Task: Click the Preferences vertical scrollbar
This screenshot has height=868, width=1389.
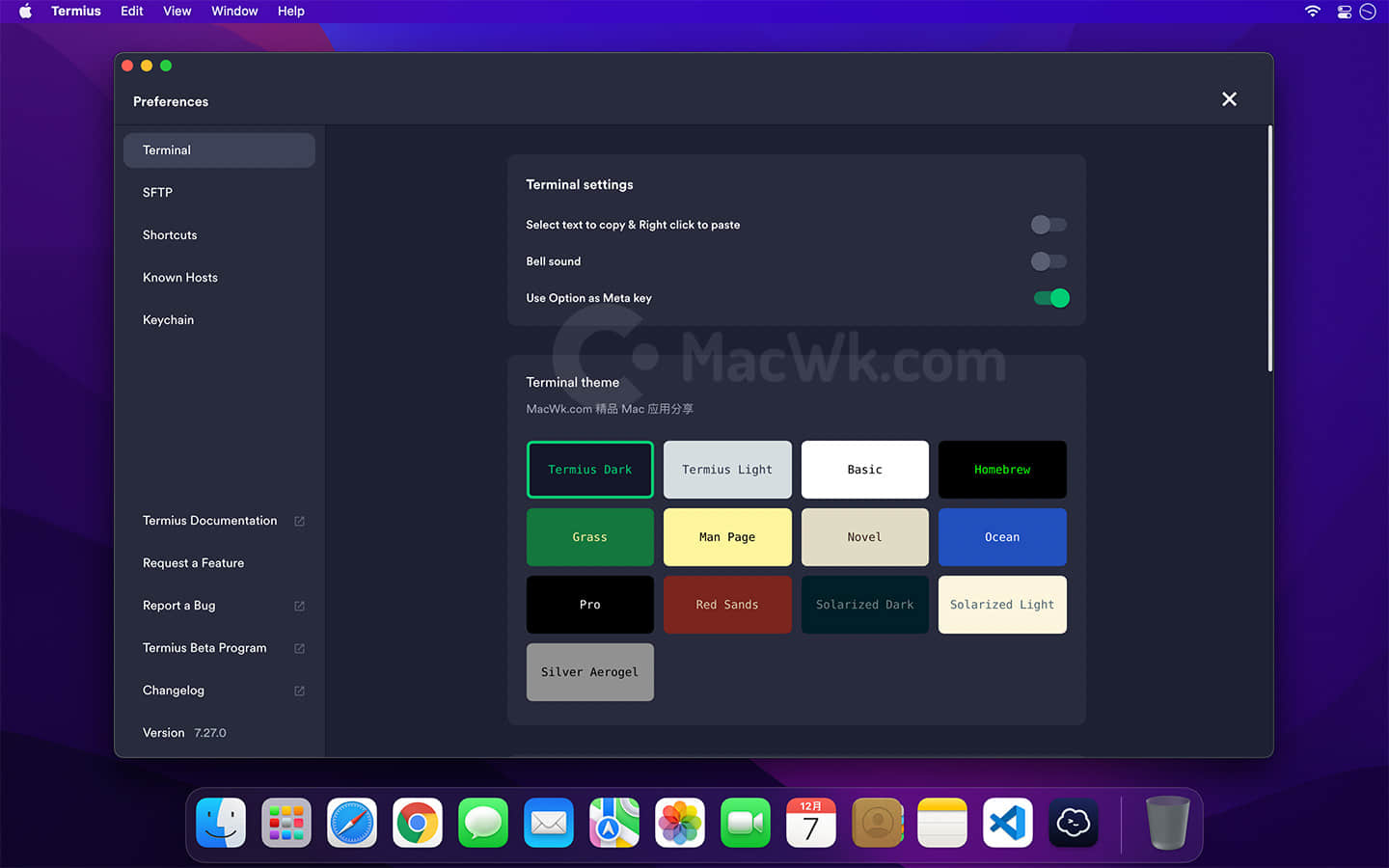Action: pos(1269,249)
